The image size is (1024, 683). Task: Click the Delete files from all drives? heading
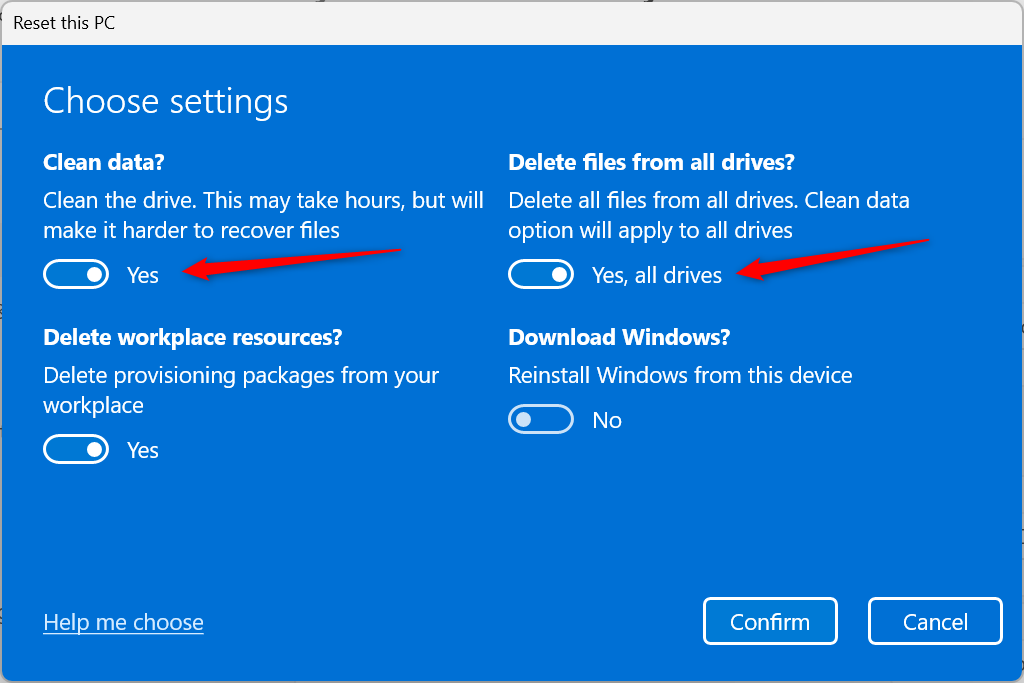tap(651, 162)
